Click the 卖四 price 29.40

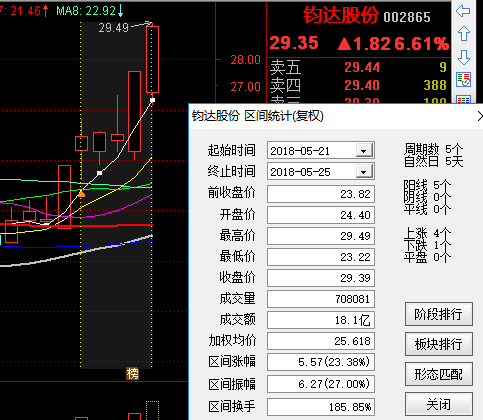[362, 85]
